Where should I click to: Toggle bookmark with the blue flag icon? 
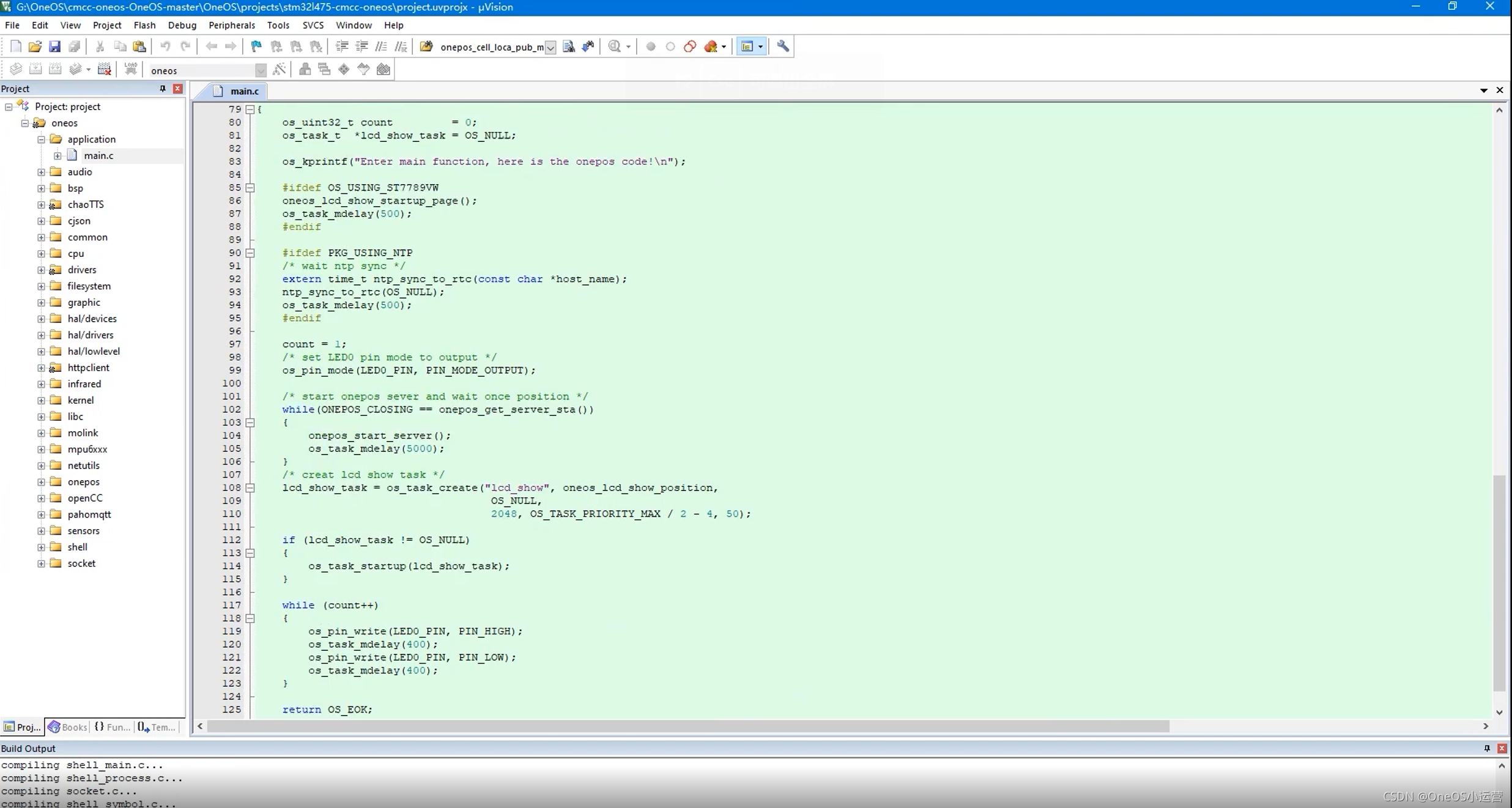click(256, 46)
